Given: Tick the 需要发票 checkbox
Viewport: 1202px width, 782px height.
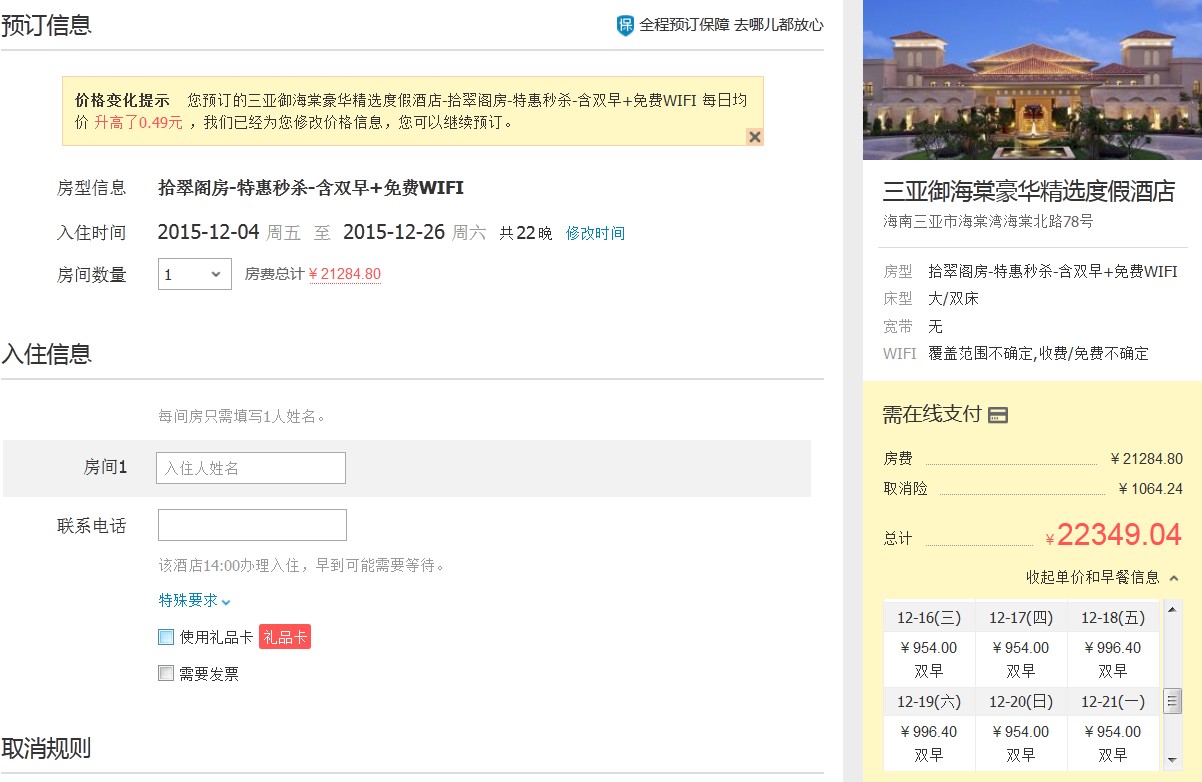Looking at the screenshot, I should (x=166, y=674).
